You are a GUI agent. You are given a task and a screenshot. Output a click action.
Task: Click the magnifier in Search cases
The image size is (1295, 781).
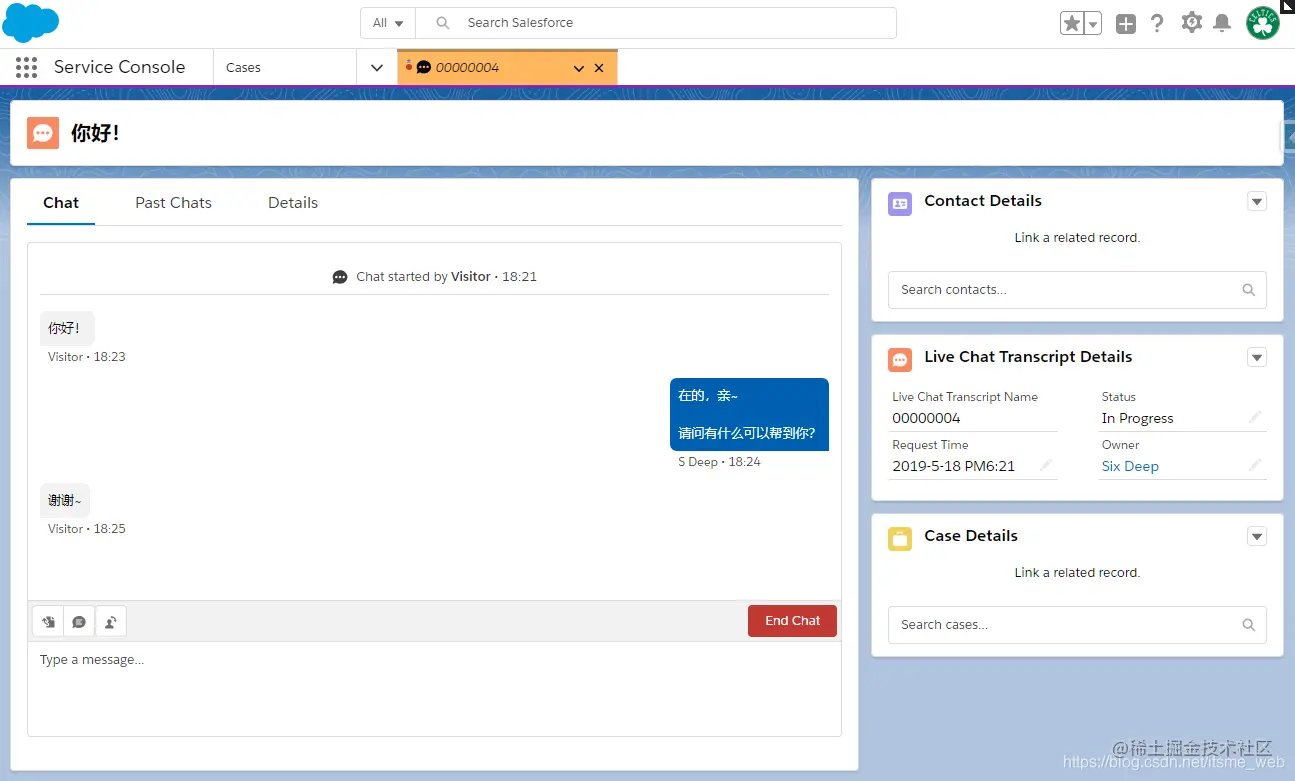1248,625
